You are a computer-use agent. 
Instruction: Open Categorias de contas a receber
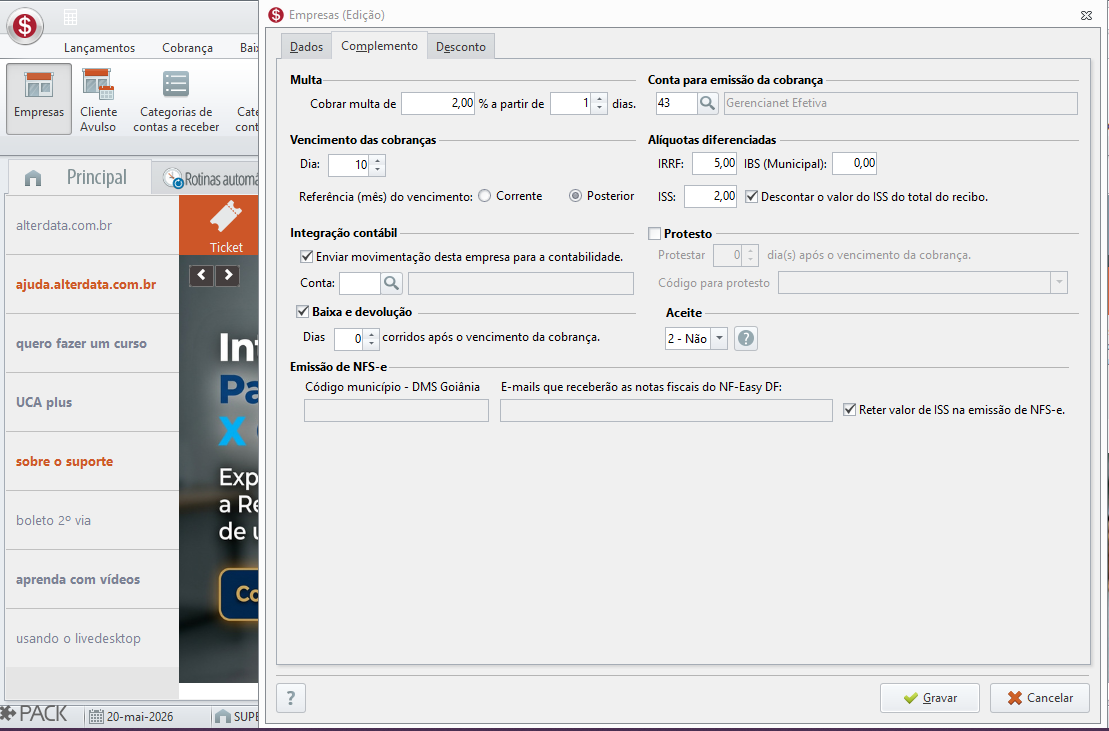point(176,99)
